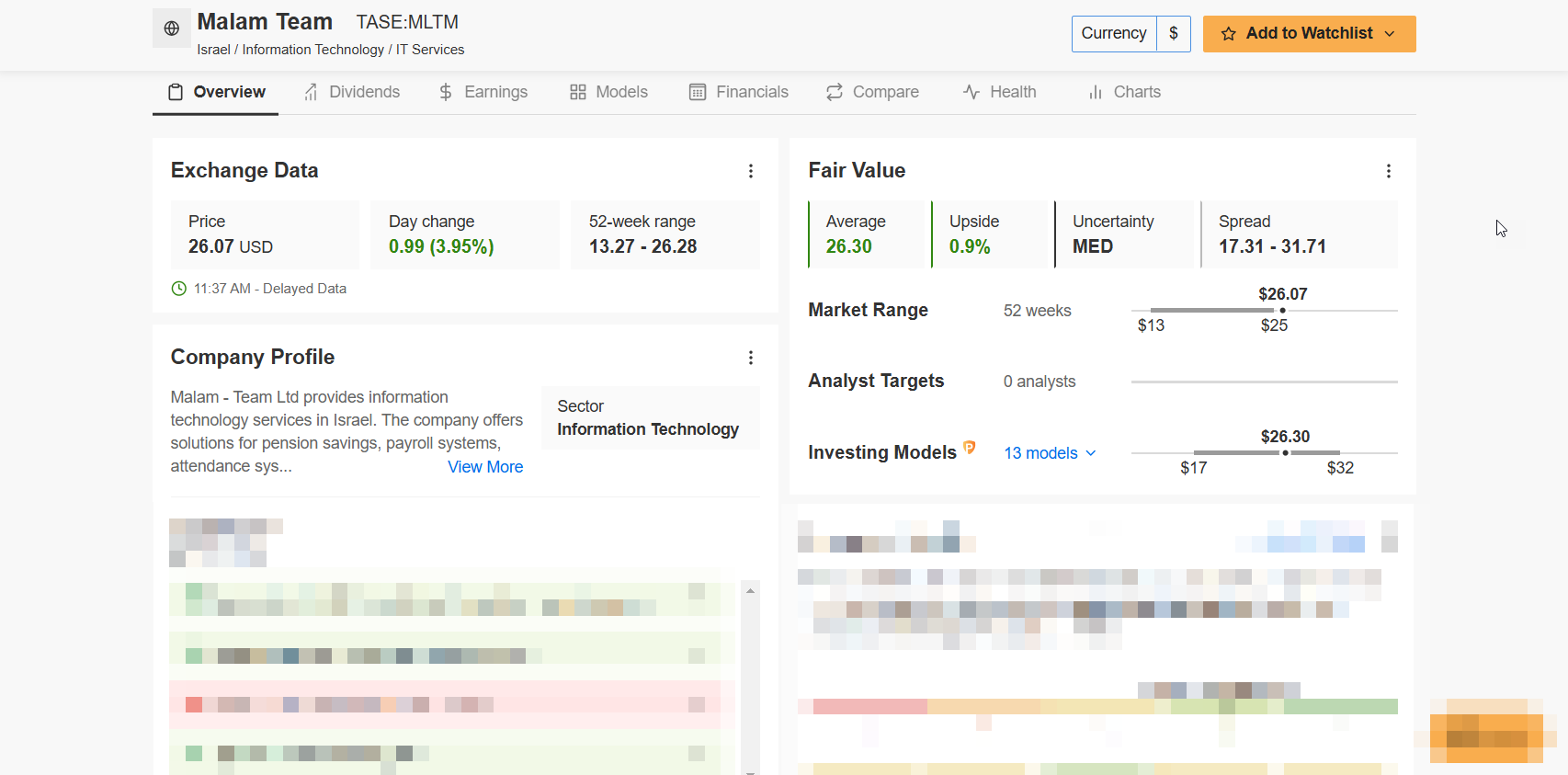Viewport: 1568px width, 775px height.
Task: Click the pulse icon on Health tab
Action: (971, 92)
